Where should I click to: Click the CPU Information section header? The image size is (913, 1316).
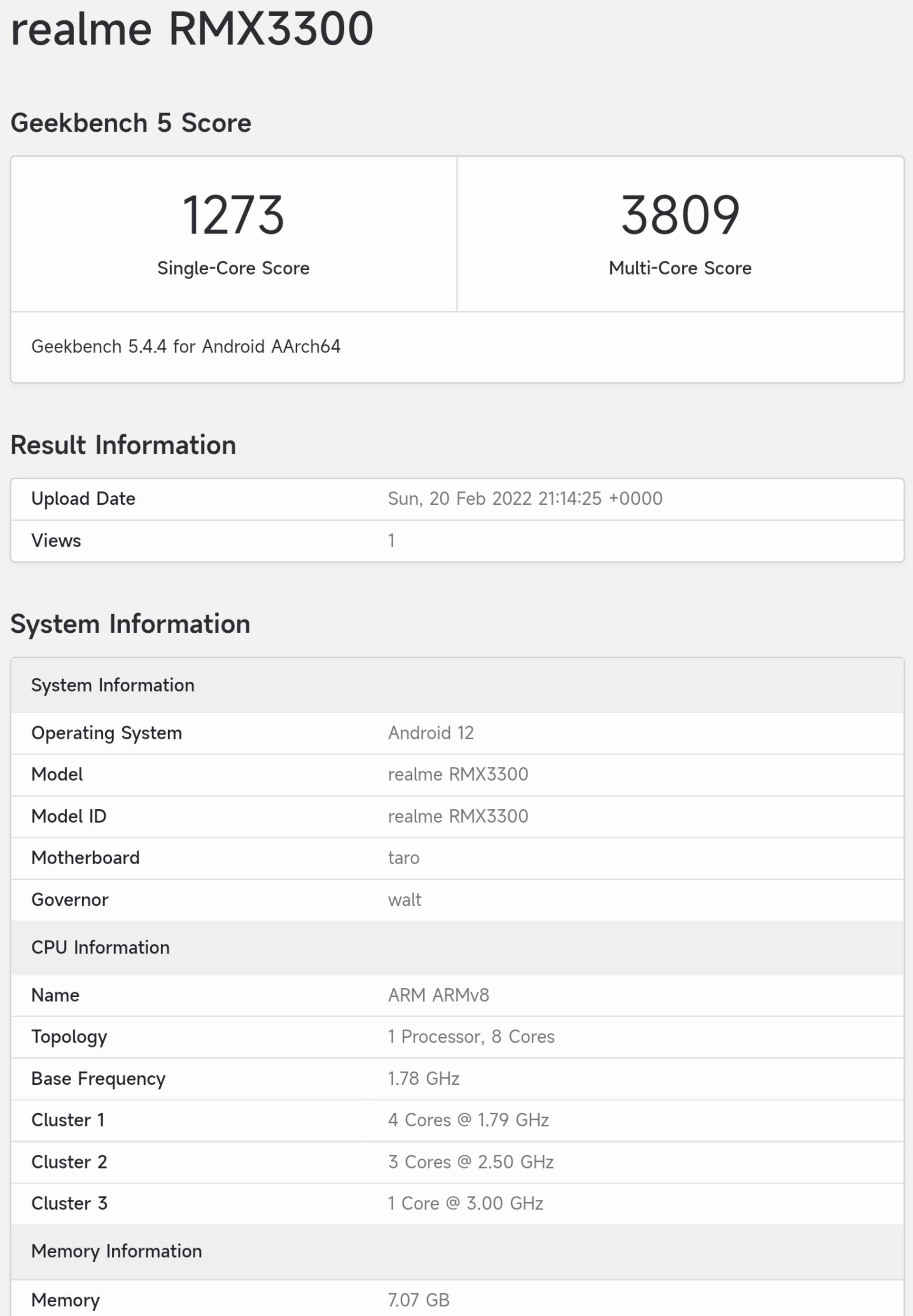click(x=100, y=947)
